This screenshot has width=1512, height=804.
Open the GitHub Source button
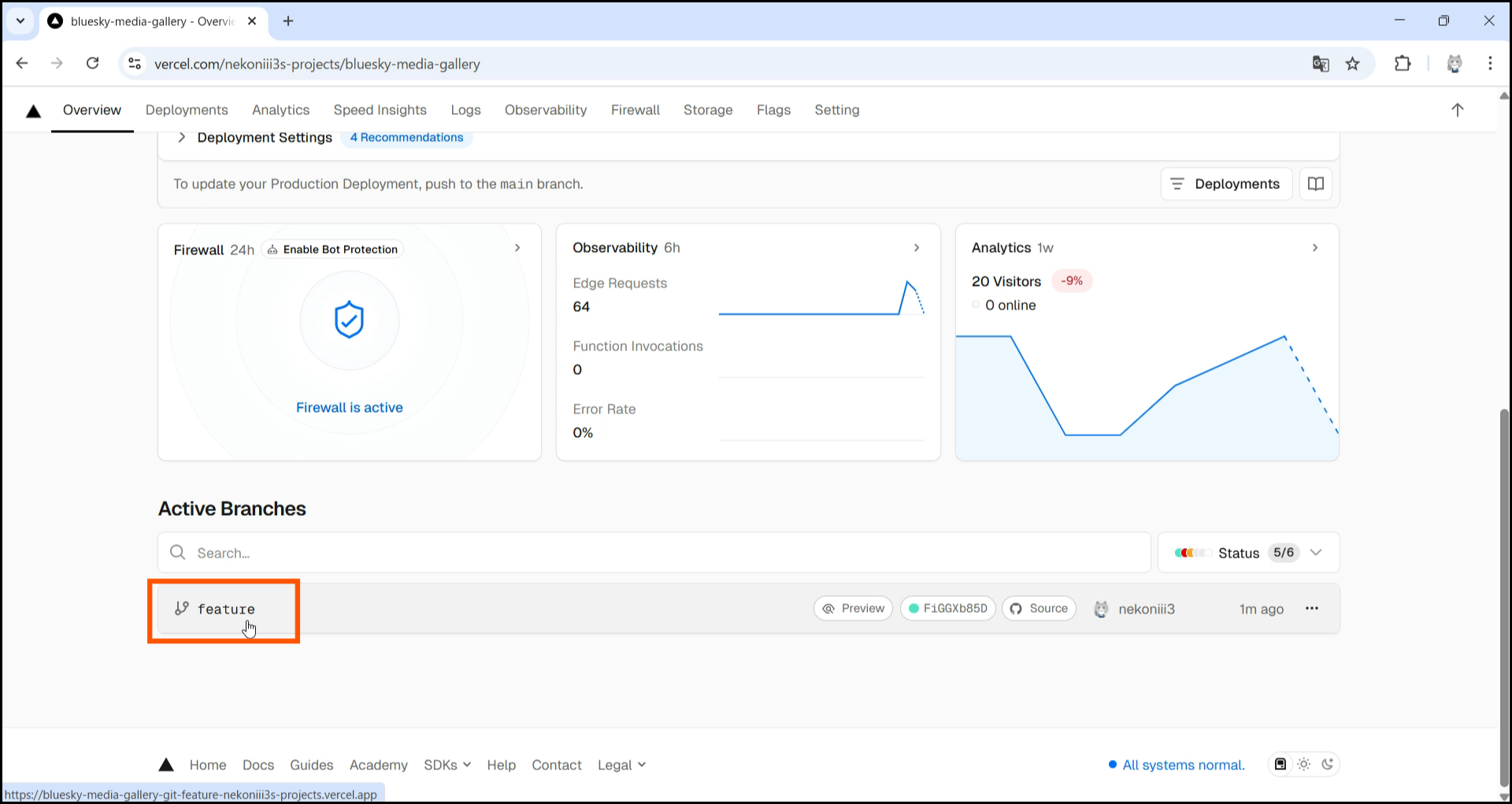click(x=1039, y=608)
